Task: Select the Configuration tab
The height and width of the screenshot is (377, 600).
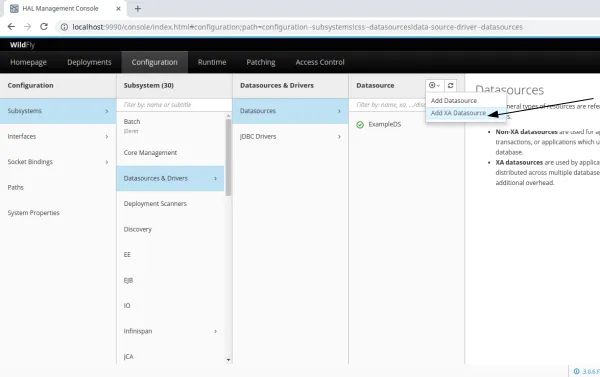Action: (x=155, y=62)
